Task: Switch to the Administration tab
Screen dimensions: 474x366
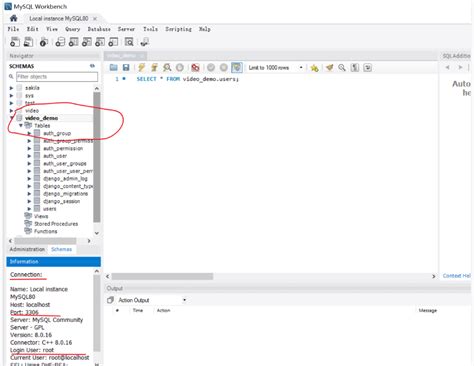Action: pyautogui.click(x=27, y=249)
